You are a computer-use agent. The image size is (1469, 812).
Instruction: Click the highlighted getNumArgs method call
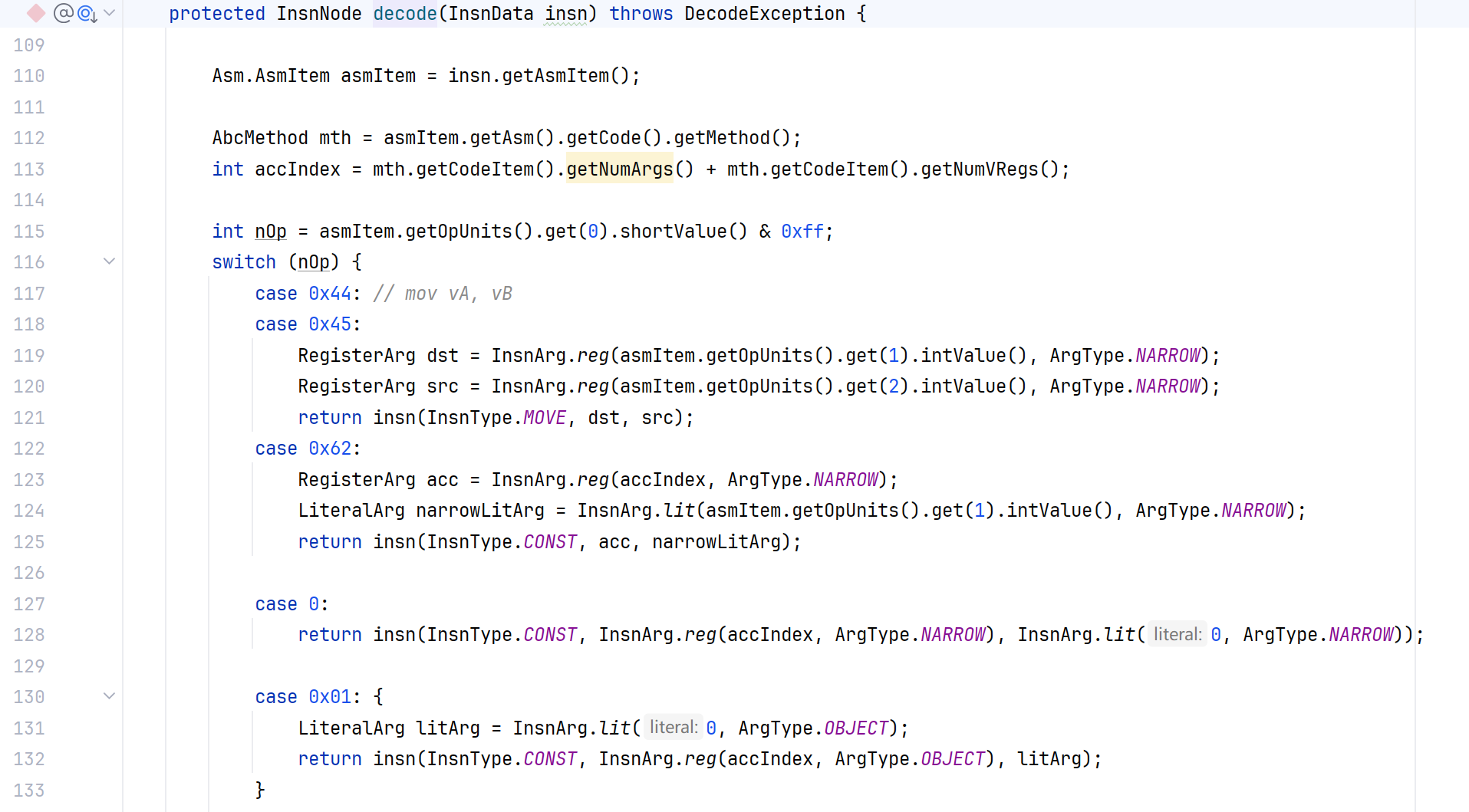tap(619, 169)
